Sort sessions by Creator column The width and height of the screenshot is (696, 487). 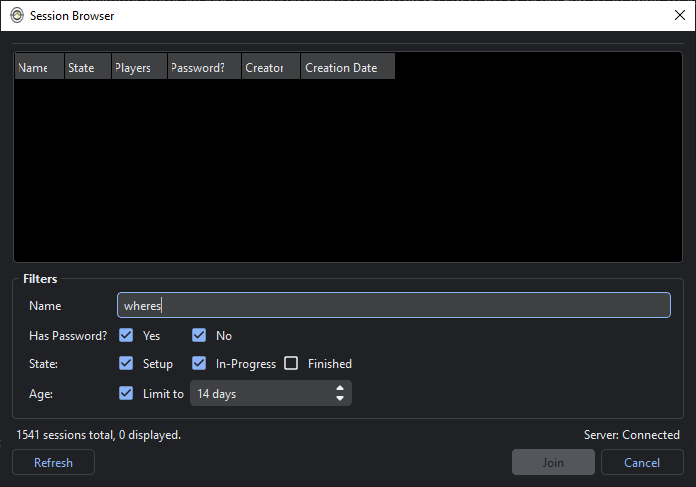point(271,67)
